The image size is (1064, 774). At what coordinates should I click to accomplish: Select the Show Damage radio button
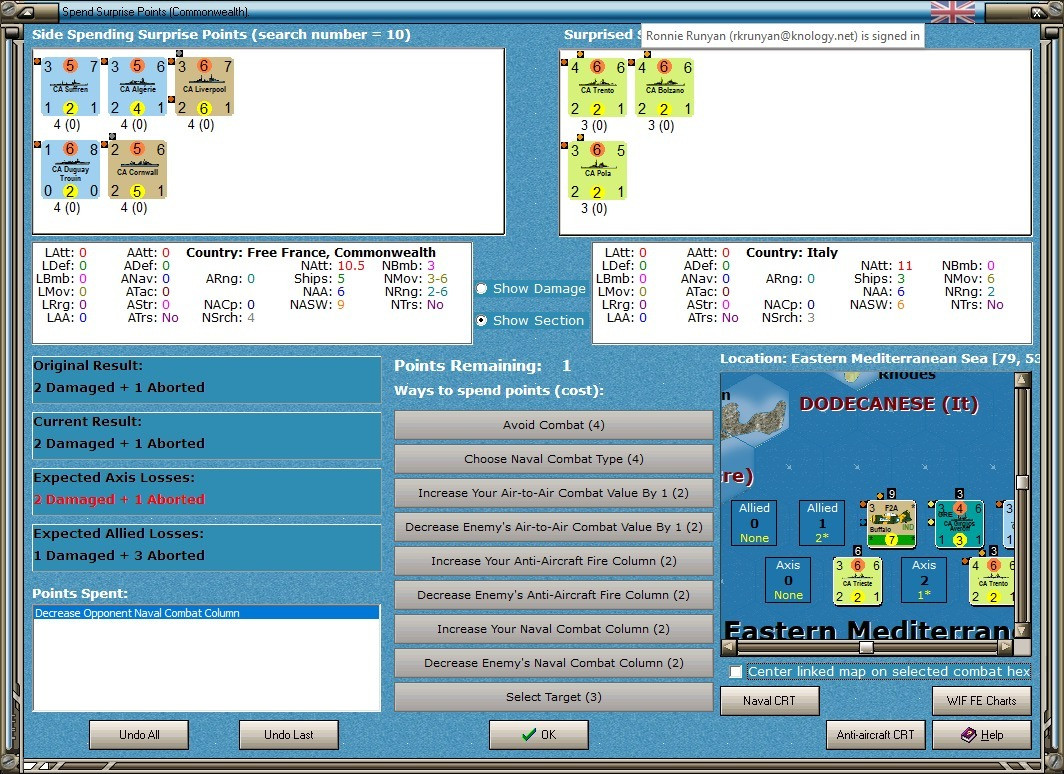click(x=482, y=288)
